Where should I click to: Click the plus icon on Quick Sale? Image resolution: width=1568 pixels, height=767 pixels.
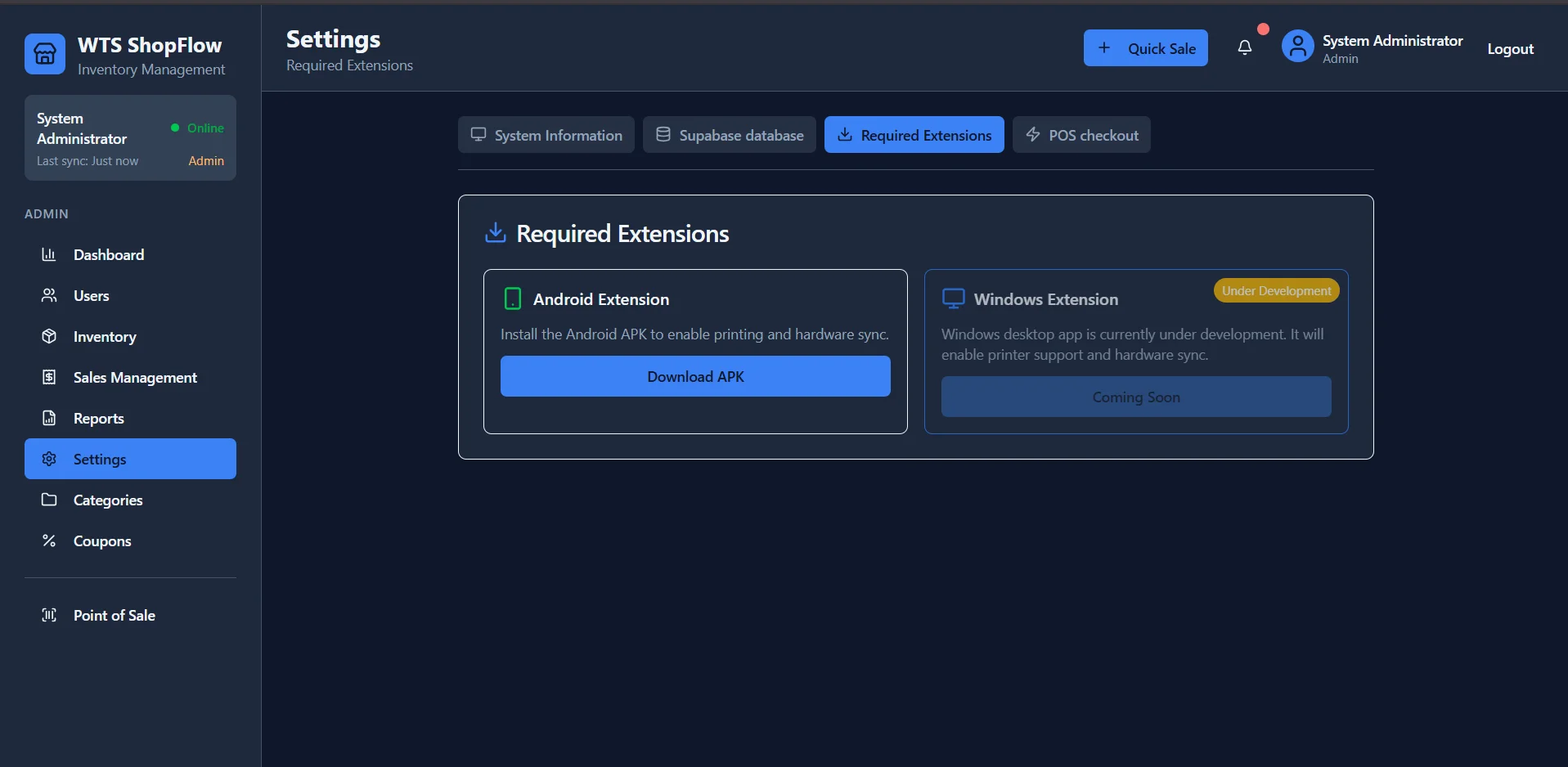(x=1104, y=48)
